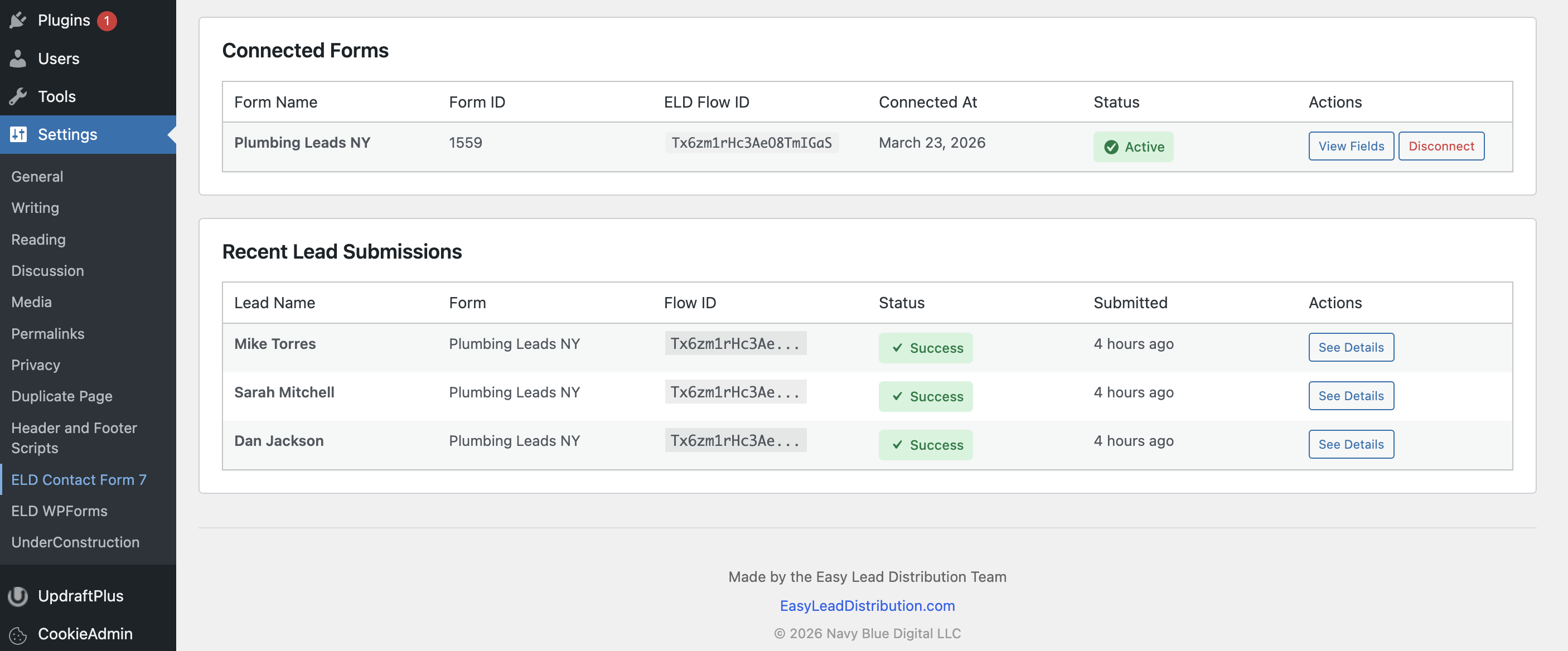Screen dimensions: 1568x651
Task: Open the Users section via its person icon
Action: 19,59
